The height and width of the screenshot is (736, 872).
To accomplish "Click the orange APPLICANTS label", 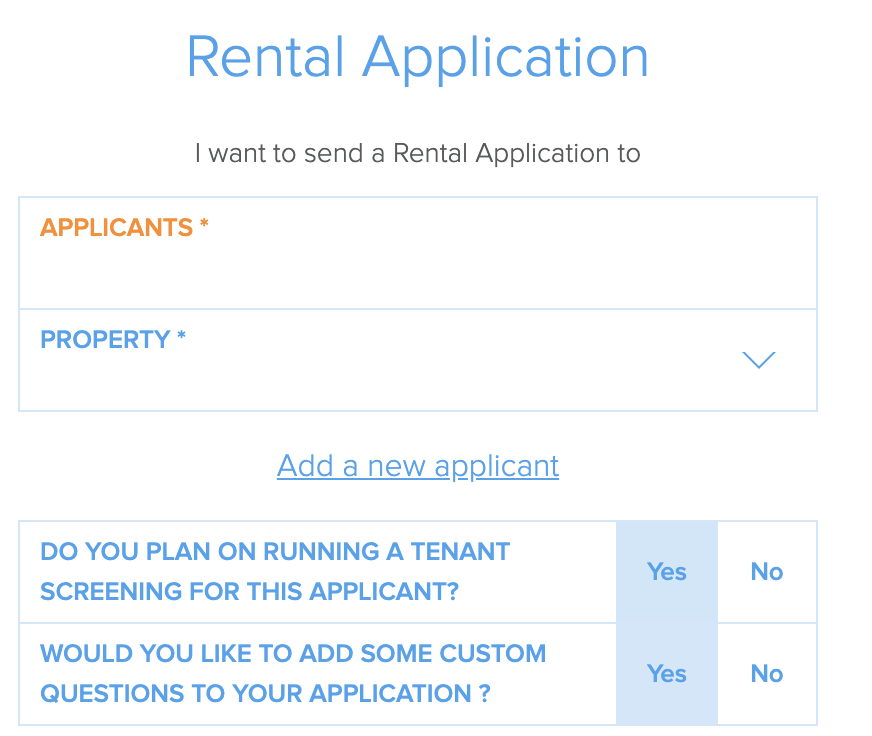I will click(116, 228).
